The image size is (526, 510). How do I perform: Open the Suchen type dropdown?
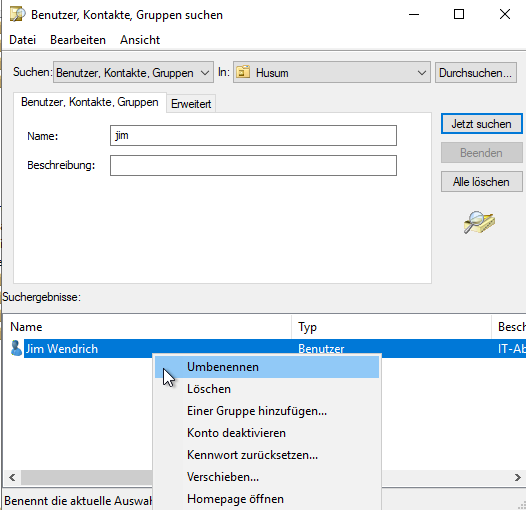click(133, 72)
